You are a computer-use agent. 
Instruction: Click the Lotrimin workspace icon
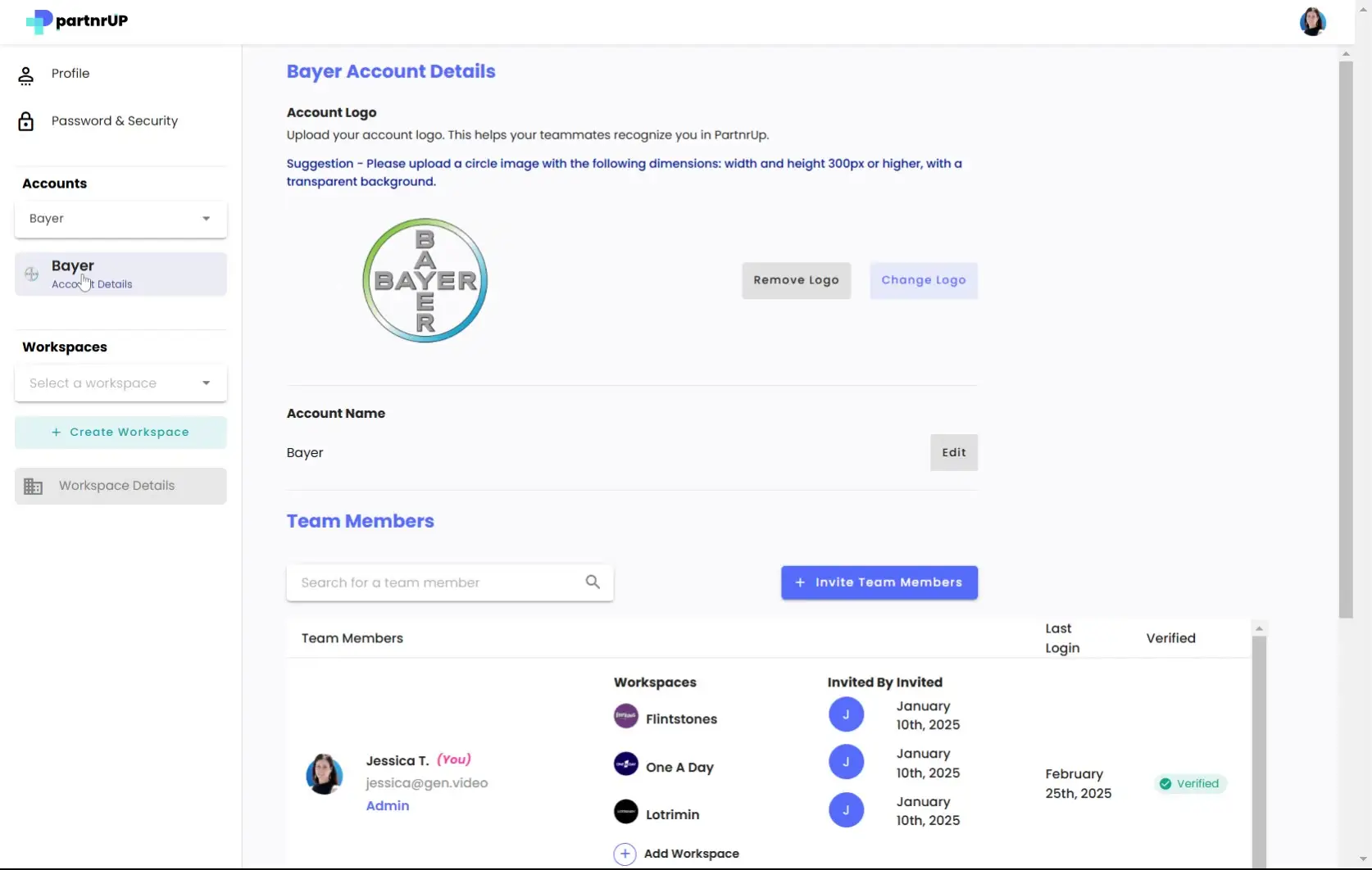[x=625, y=811]
